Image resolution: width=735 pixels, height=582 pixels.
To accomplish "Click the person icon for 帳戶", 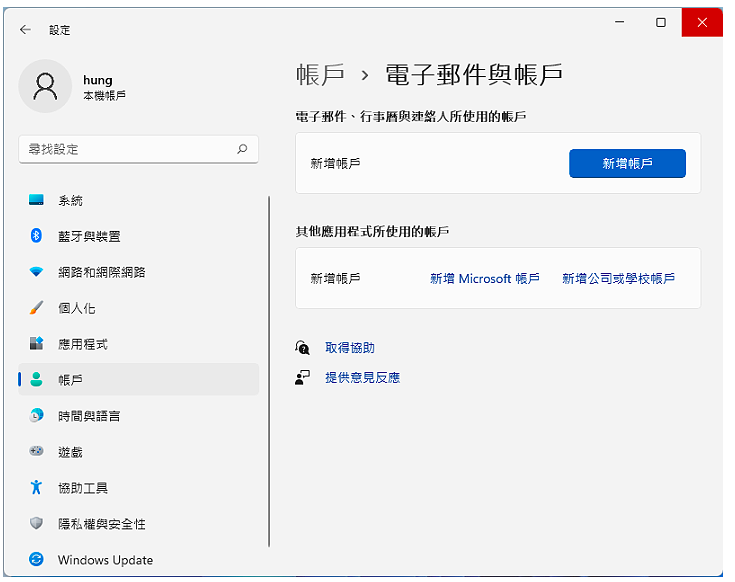I will click(36, 380).
